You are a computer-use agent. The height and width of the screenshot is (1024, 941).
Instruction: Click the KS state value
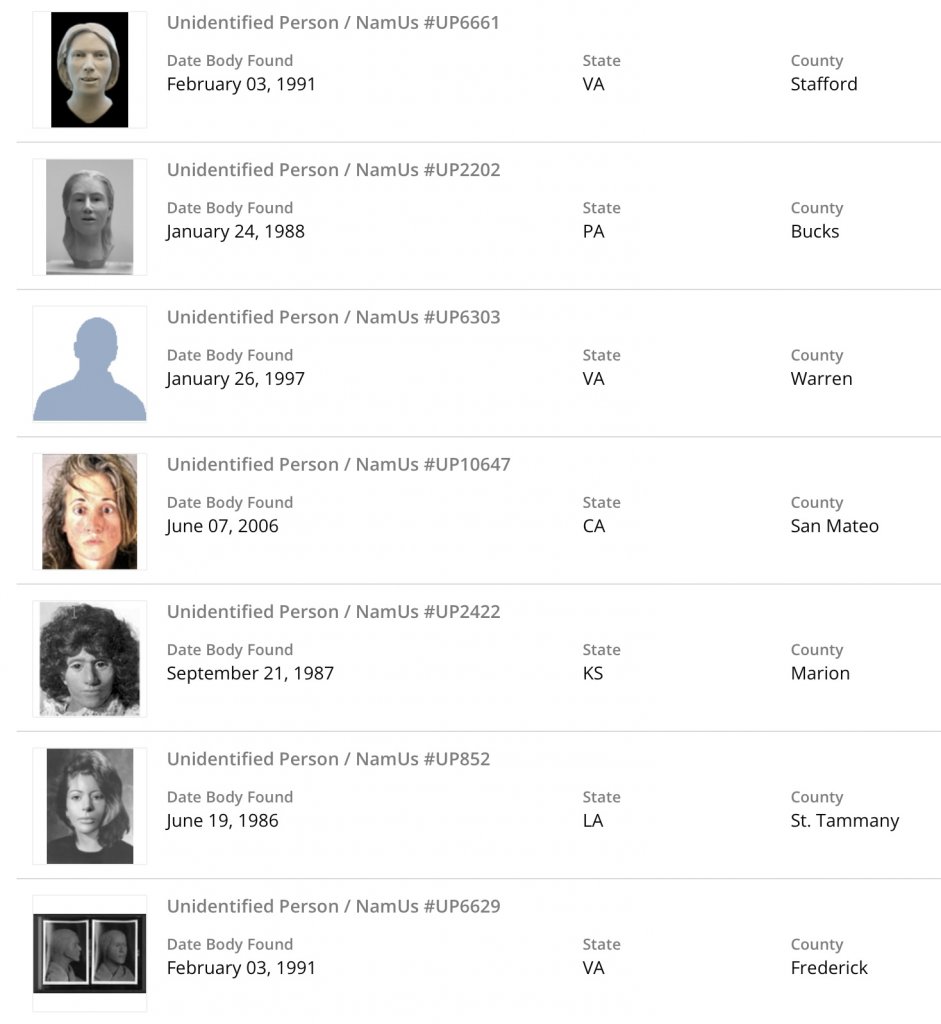point(593,673)
